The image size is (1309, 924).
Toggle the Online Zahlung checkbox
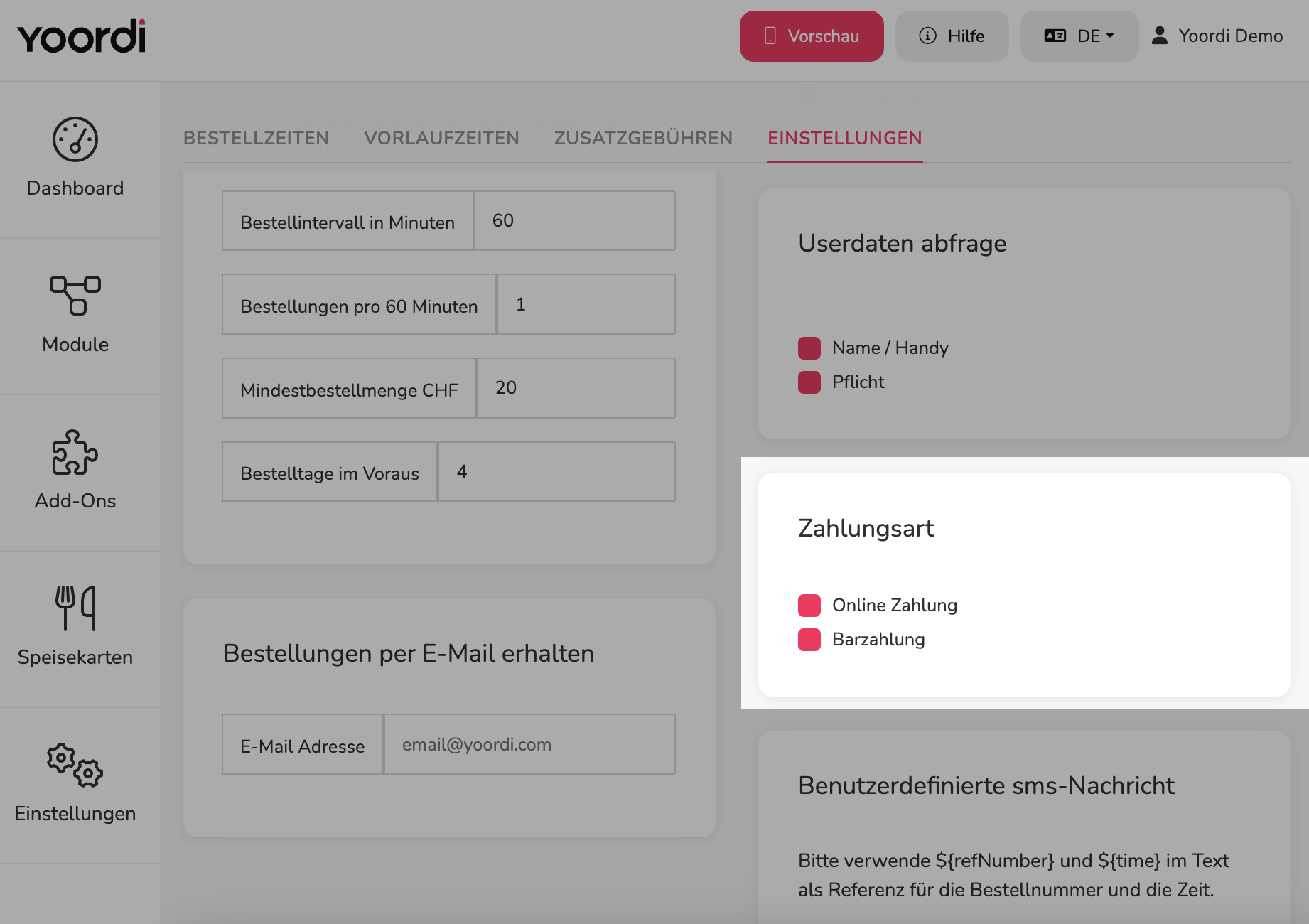[x=809, y=606]
